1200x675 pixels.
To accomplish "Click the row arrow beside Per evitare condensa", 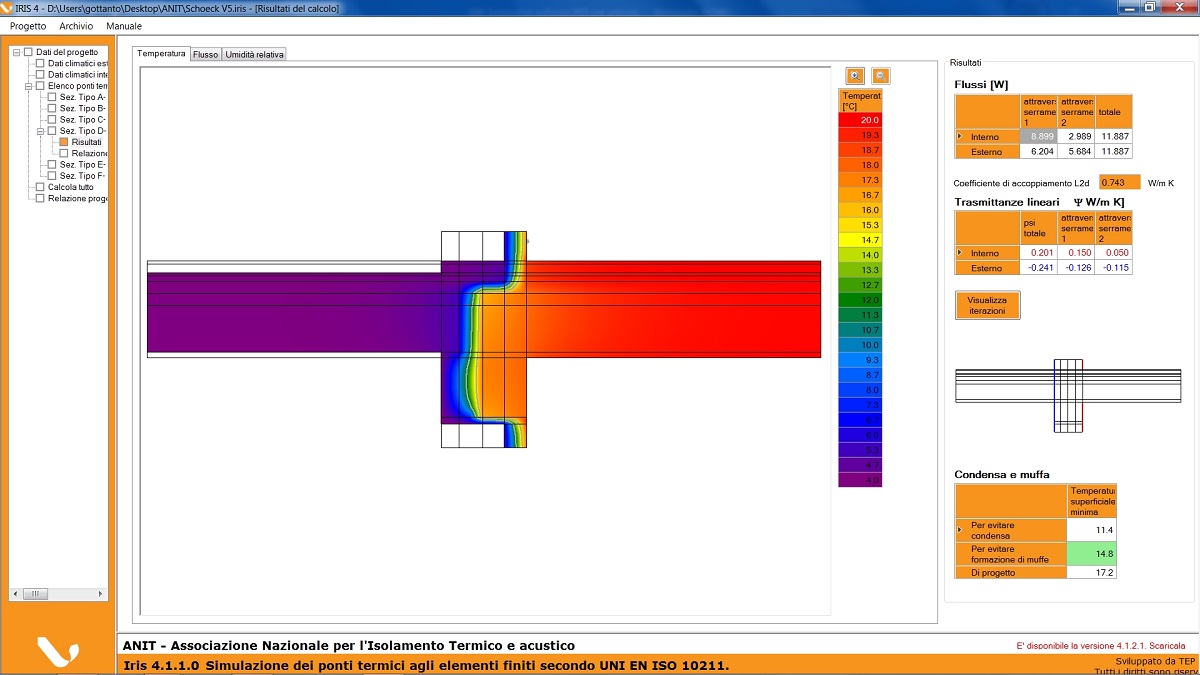I will pos(960,529).
